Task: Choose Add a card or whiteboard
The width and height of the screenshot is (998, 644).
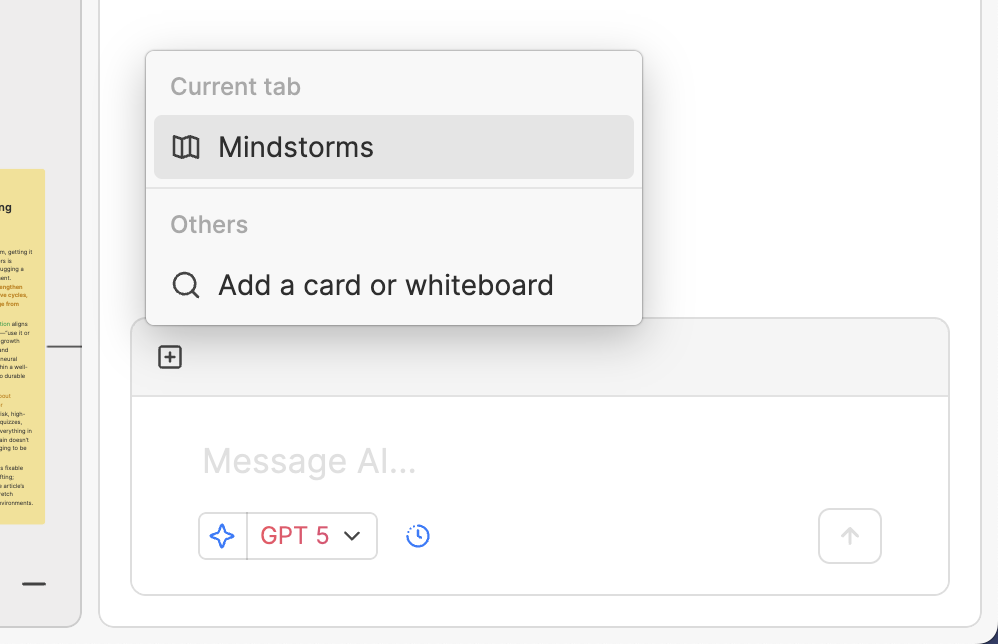Action: click(x=385, y=285)
